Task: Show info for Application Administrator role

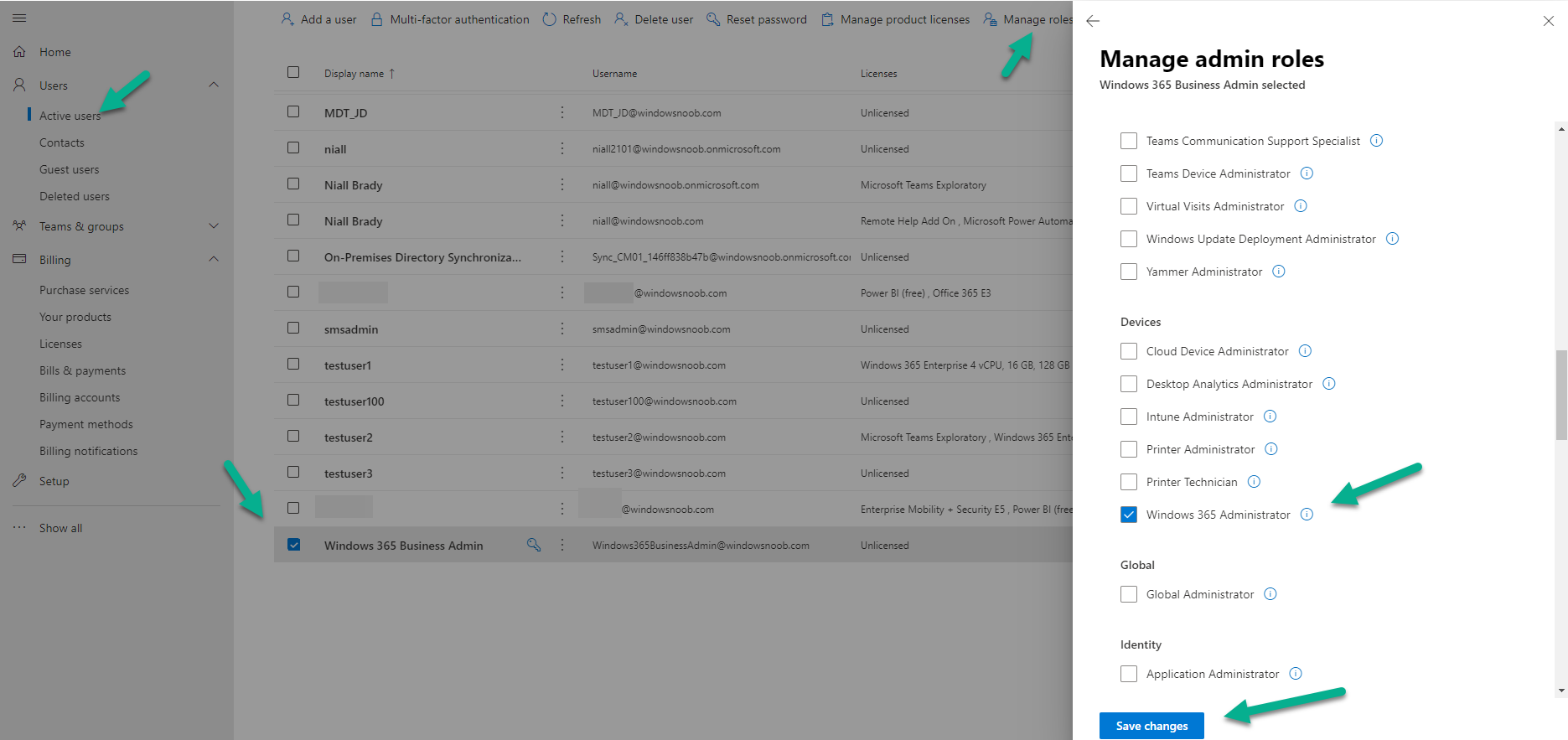Action: 1296,673
